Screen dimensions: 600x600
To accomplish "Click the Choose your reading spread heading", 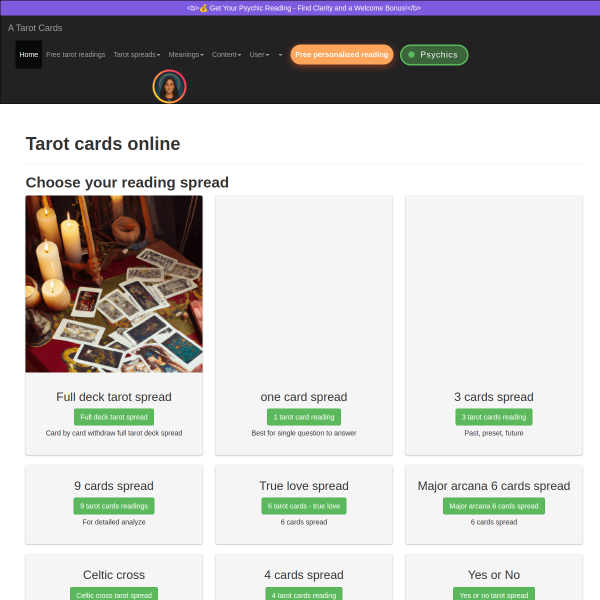I will click(x=127, y=183).
